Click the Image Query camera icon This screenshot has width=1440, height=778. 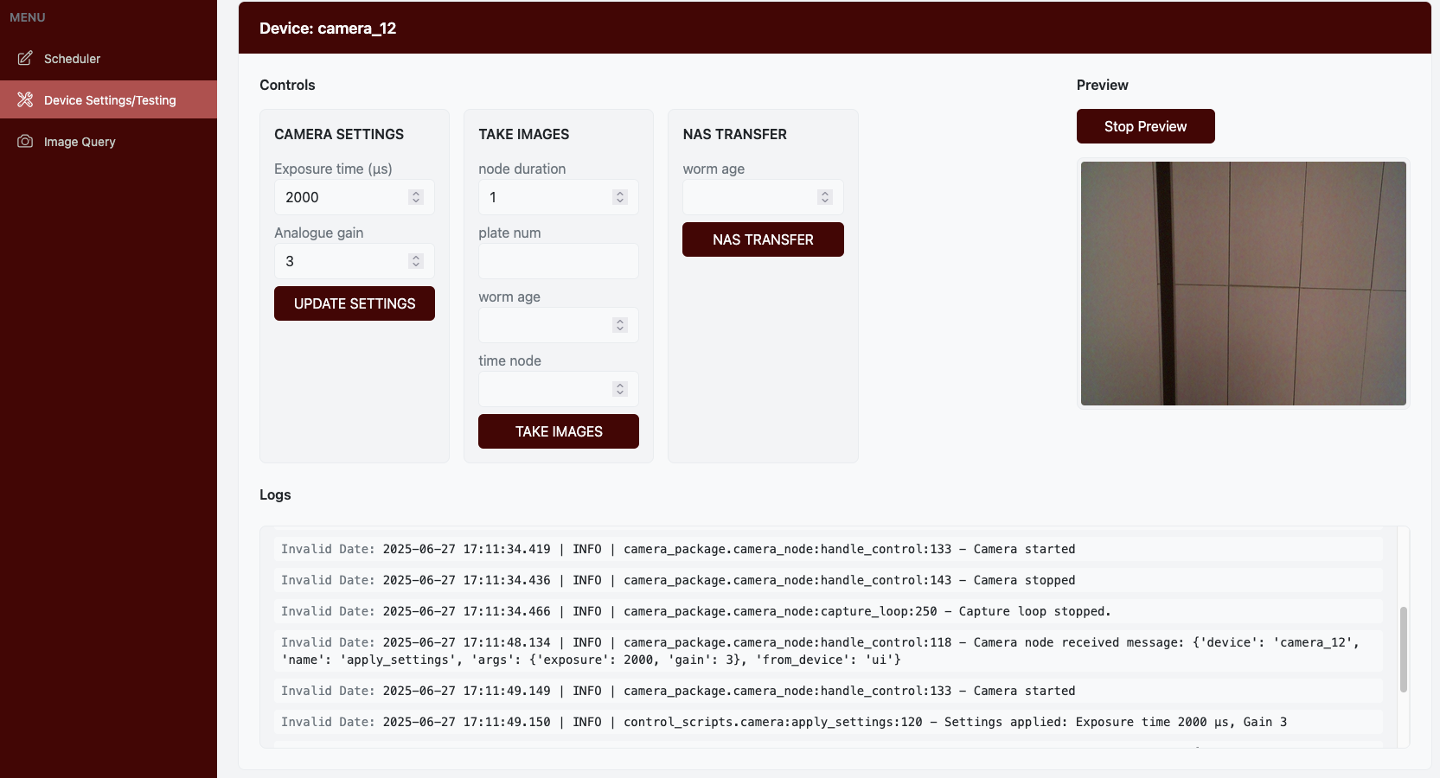pyautogui.click(x=26, y=141)
